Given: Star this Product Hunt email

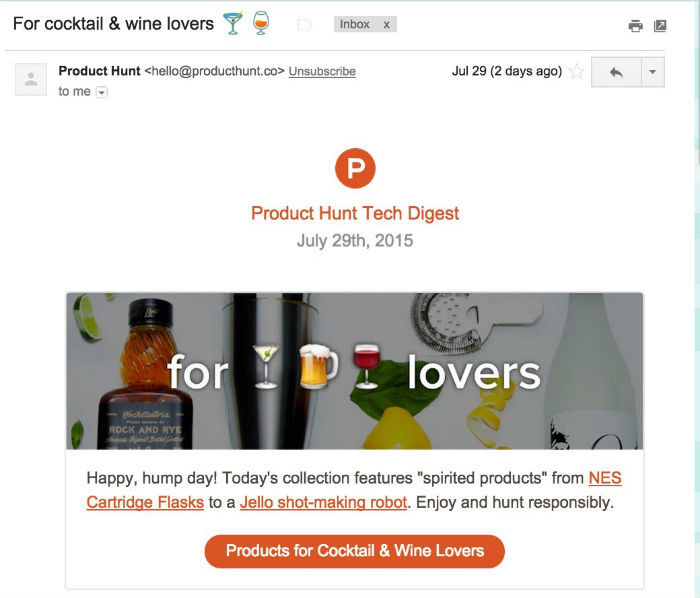Looking at the screenshot, I should click(x=577, y=71).
